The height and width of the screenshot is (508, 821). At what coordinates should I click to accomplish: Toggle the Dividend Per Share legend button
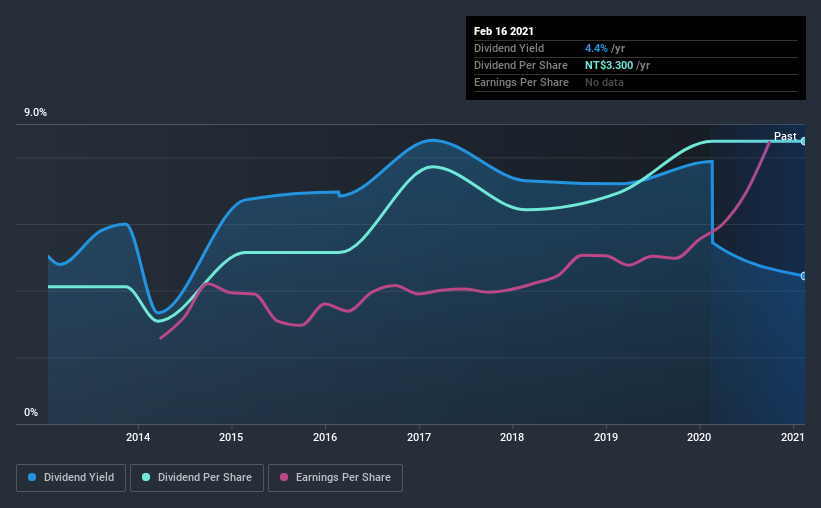coord(197,478)
